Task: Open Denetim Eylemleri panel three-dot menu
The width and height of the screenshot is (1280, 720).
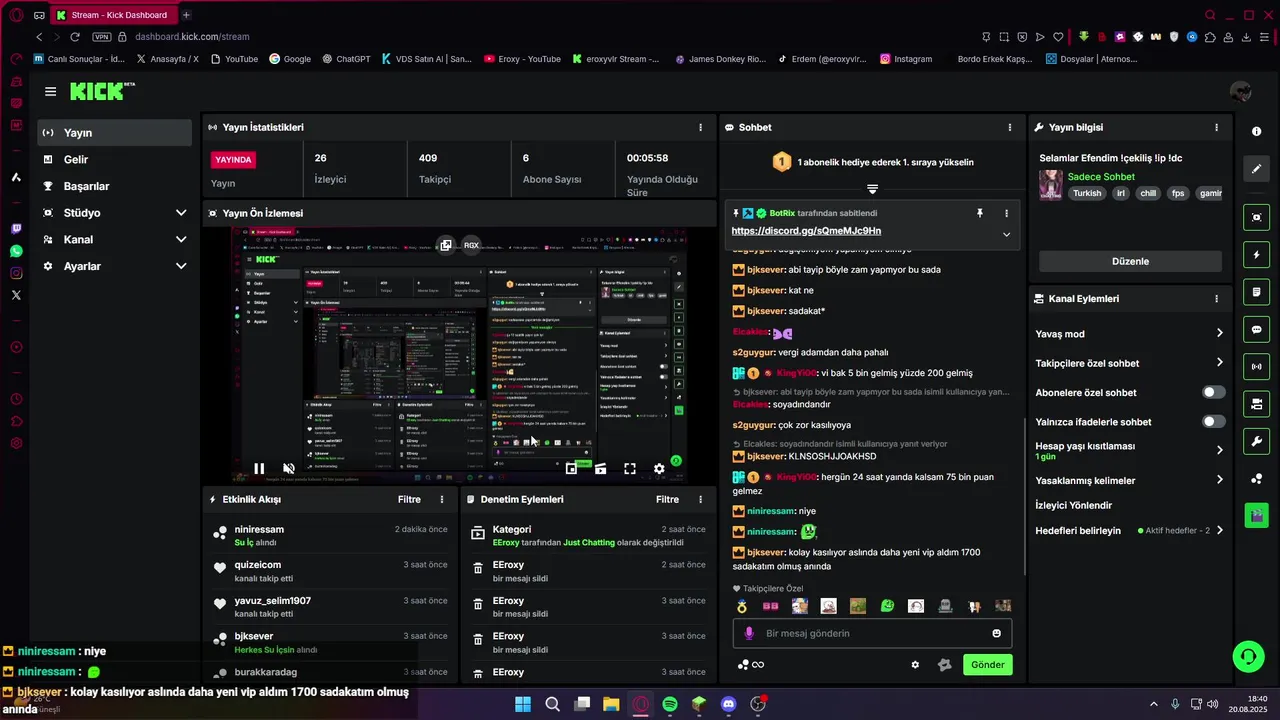Action: coord(700,499)
